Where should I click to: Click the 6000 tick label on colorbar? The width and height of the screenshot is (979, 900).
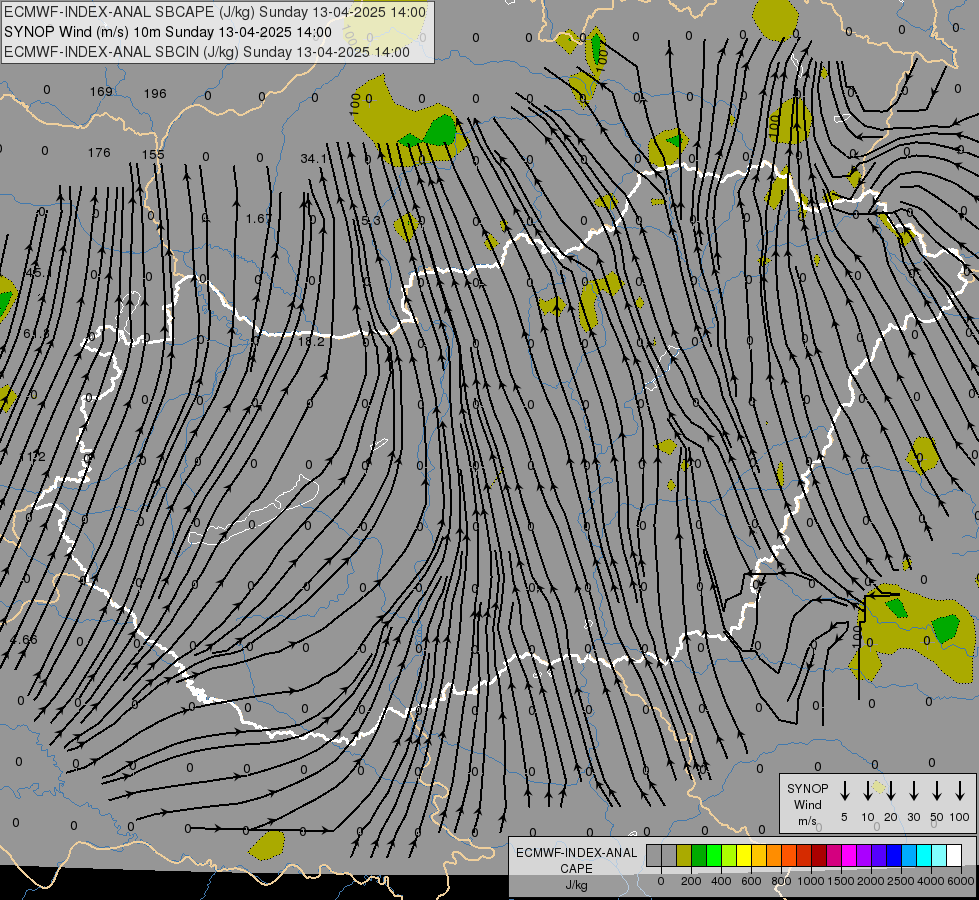point(960,881)
